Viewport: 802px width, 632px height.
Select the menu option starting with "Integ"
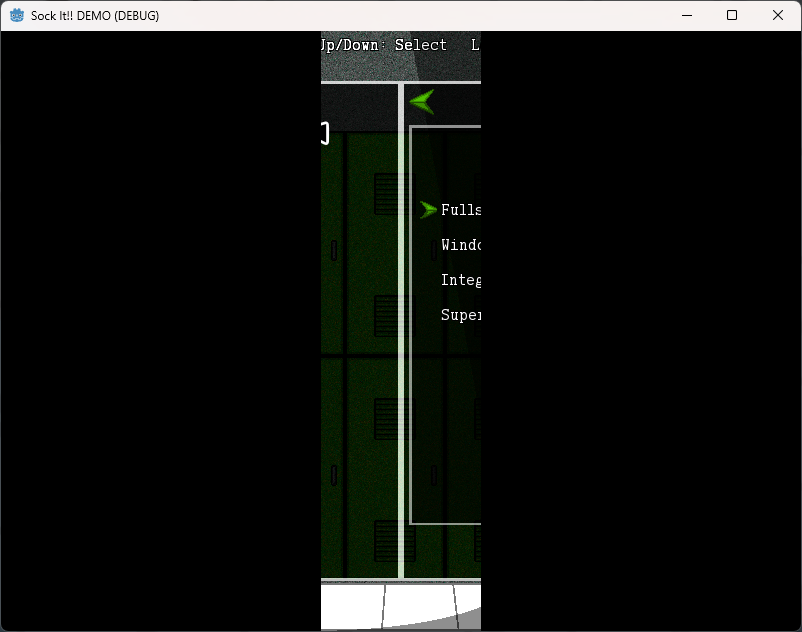[461, 280]
